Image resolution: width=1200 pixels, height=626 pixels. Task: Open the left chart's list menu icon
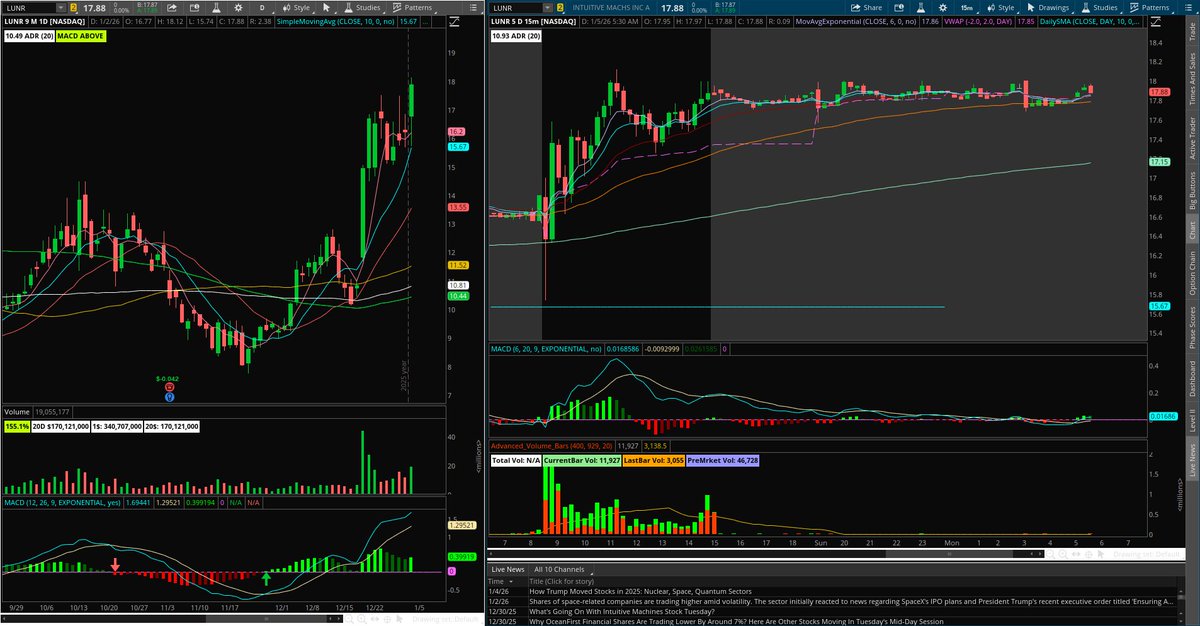(x=473, y=8)
